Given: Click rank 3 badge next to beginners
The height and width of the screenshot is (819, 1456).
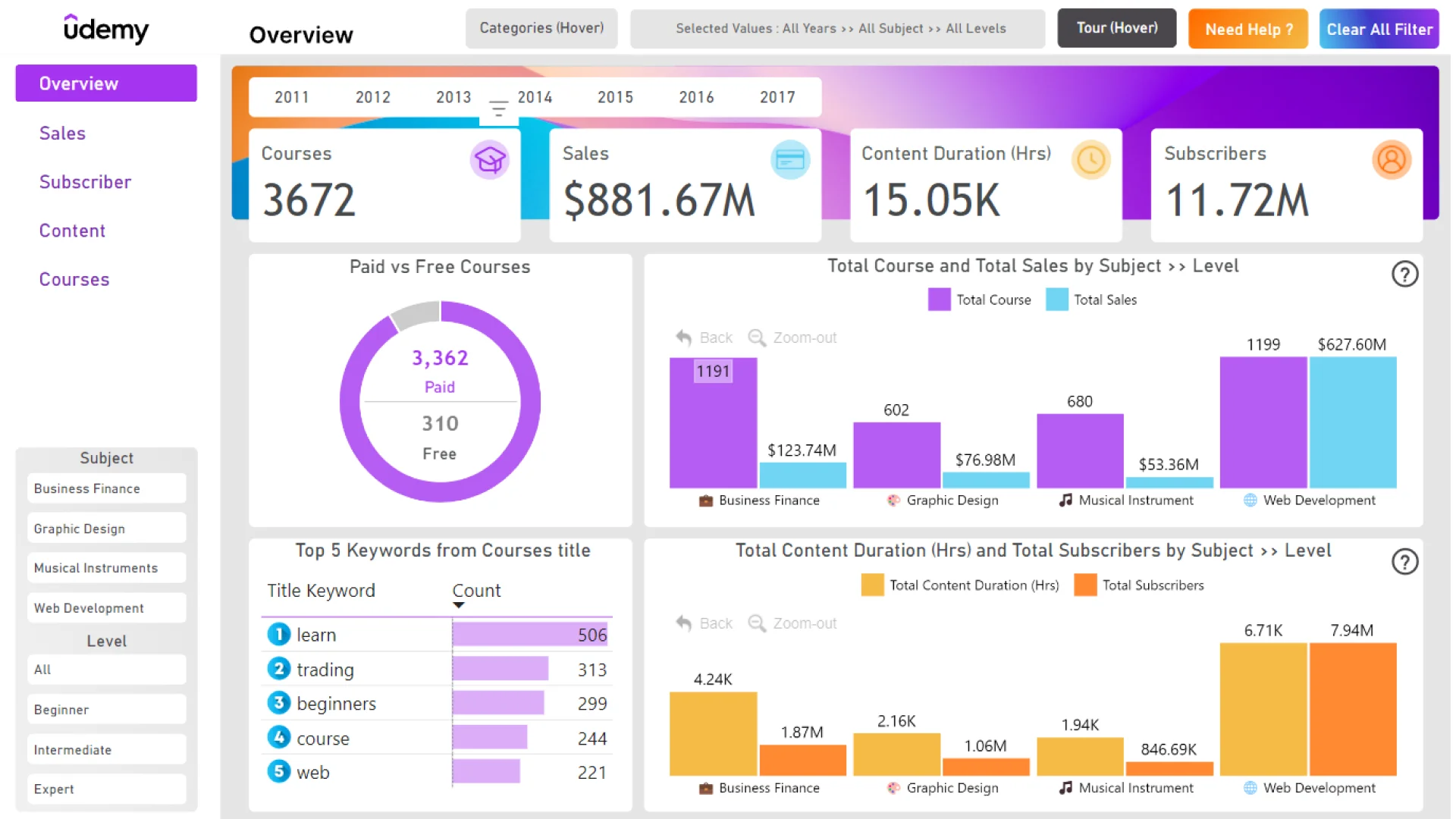Looking at the screenshot, I should 278,703.
